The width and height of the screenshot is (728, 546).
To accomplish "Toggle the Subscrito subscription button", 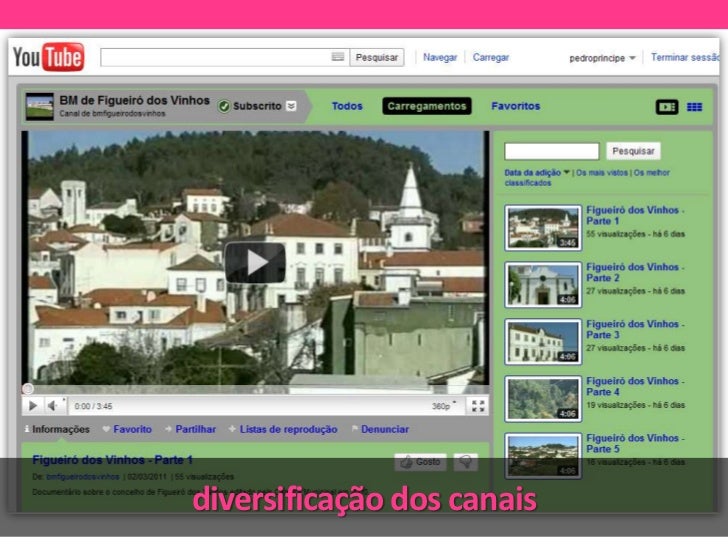I will 251,106.
